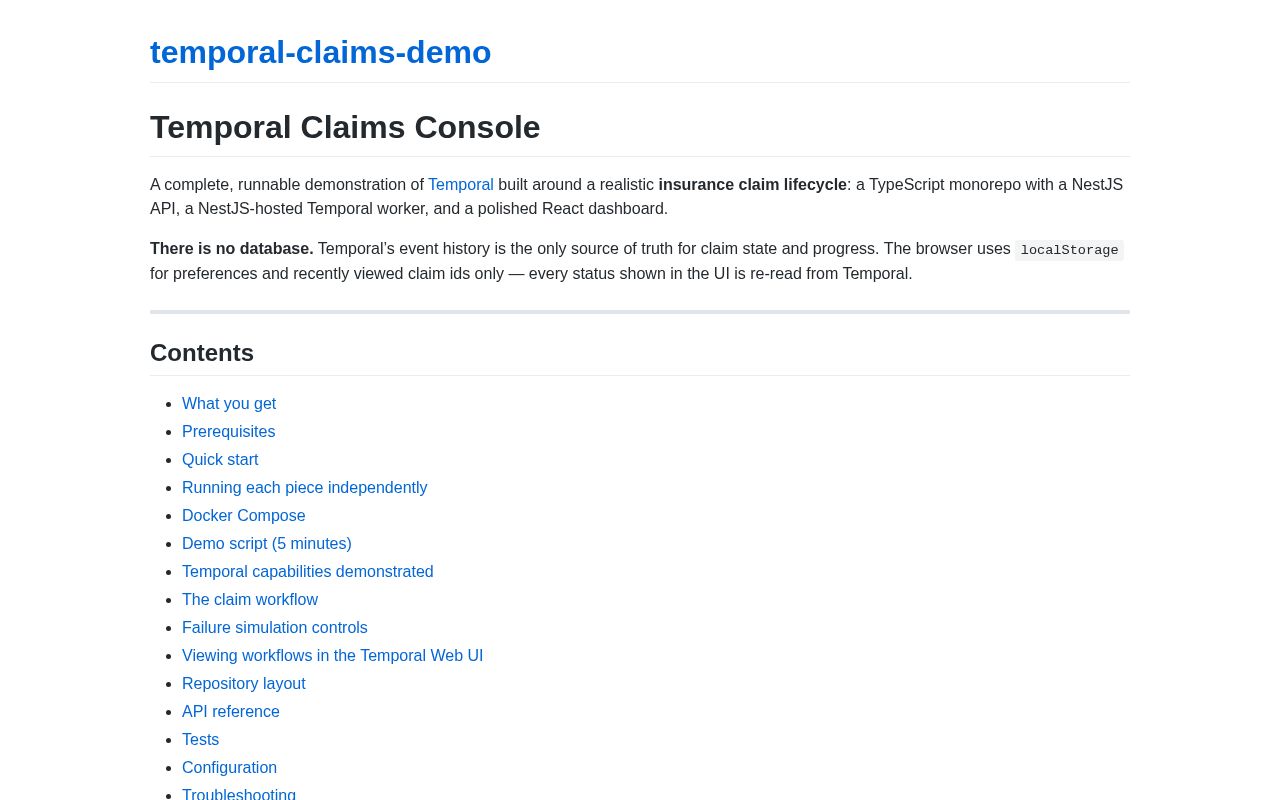Open the Troubleshooting contents link

239,794
